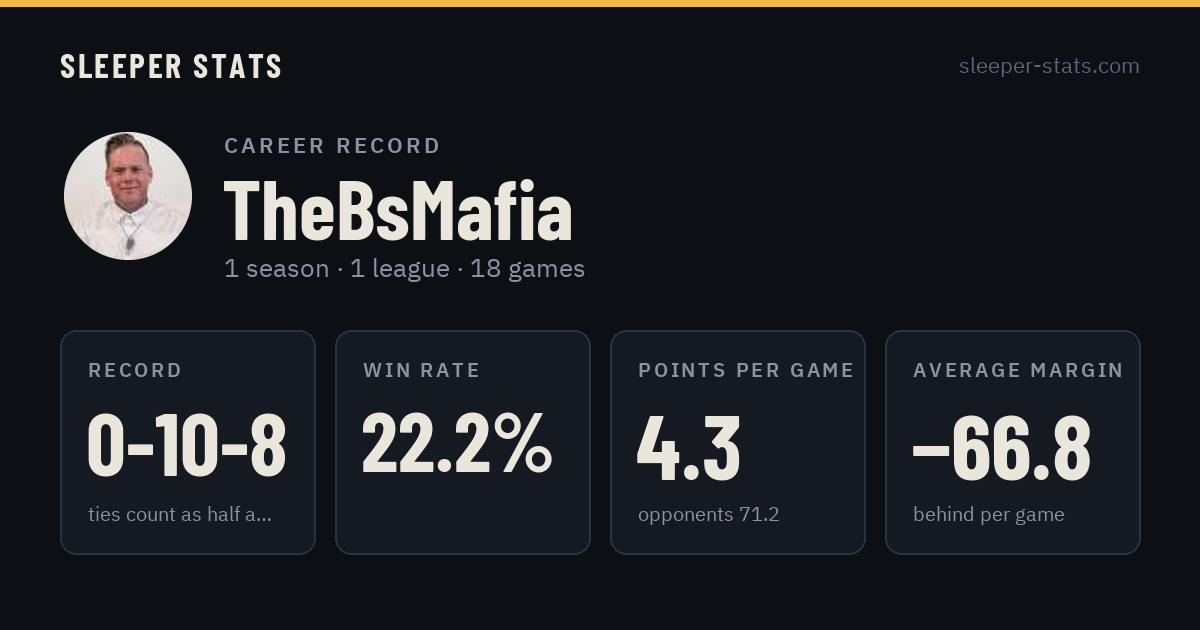
Task: Open the POINTS PER GAME card
Action: pyautogui.click(x=738, y=442)
